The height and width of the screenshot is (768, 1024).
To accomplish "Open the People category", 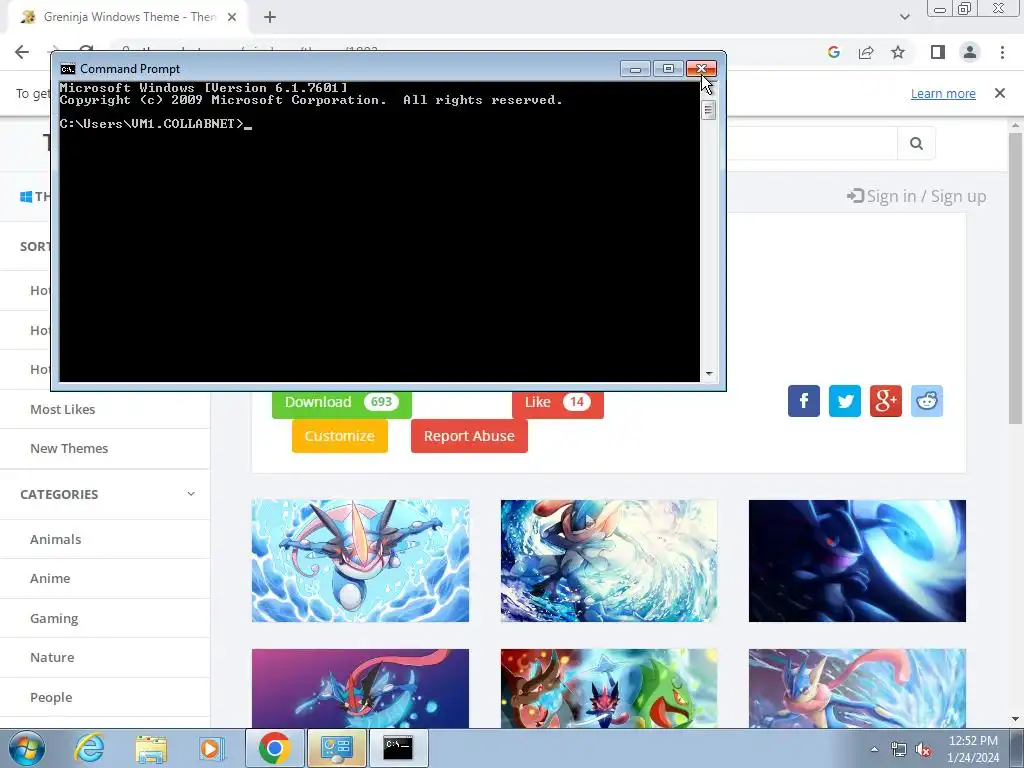I will (51, 697).
